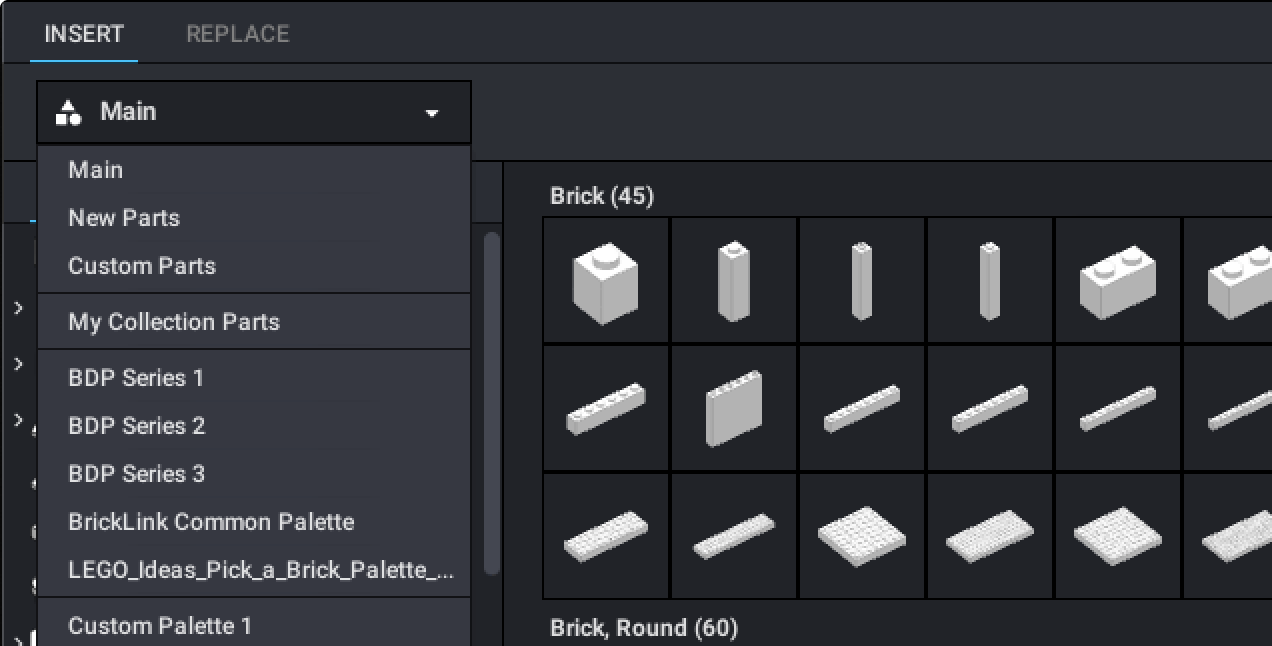
Task: Select New Parts from the list
Action: point(124,218)
